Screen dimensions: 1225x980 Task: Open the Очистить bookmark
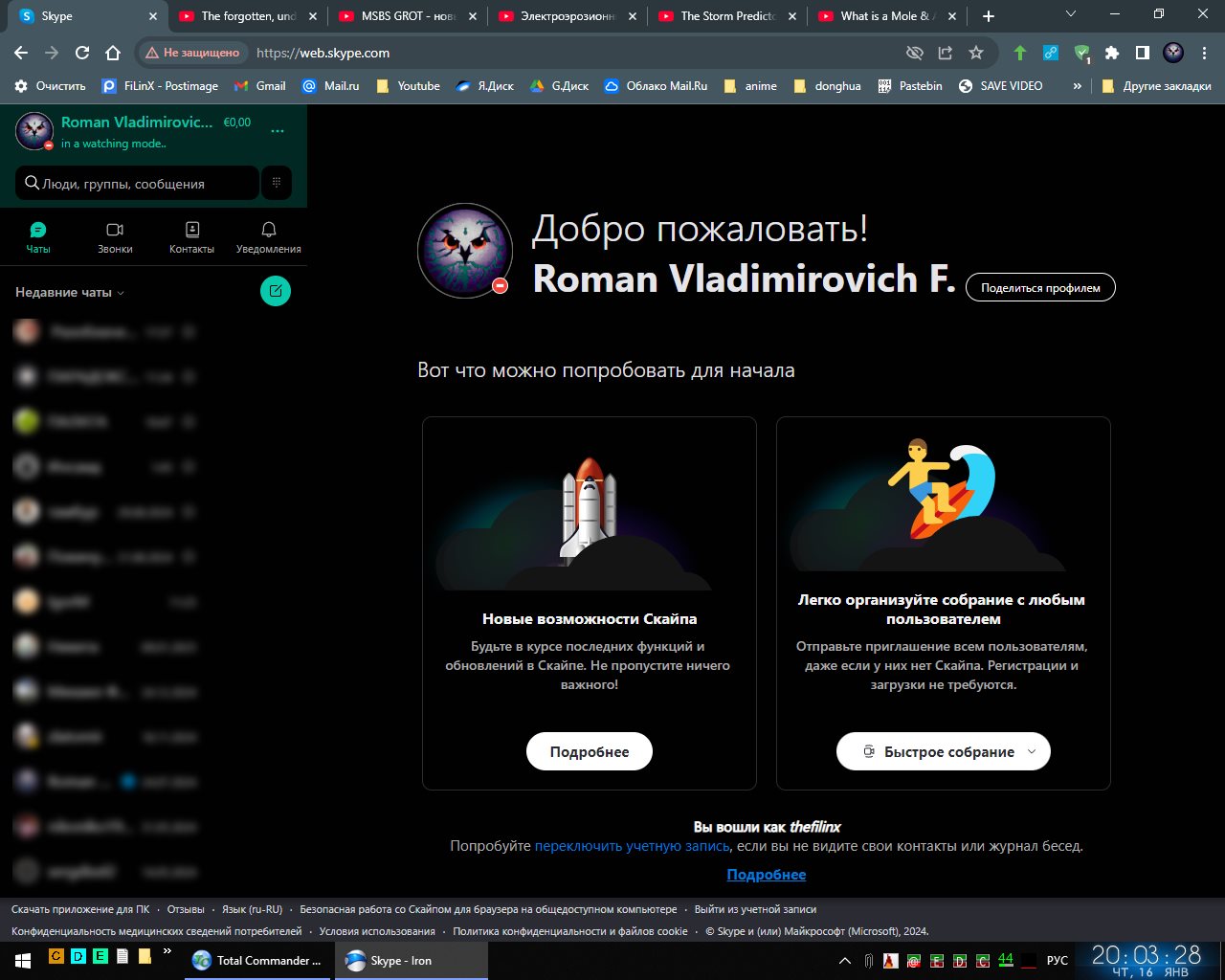[50, 85]
